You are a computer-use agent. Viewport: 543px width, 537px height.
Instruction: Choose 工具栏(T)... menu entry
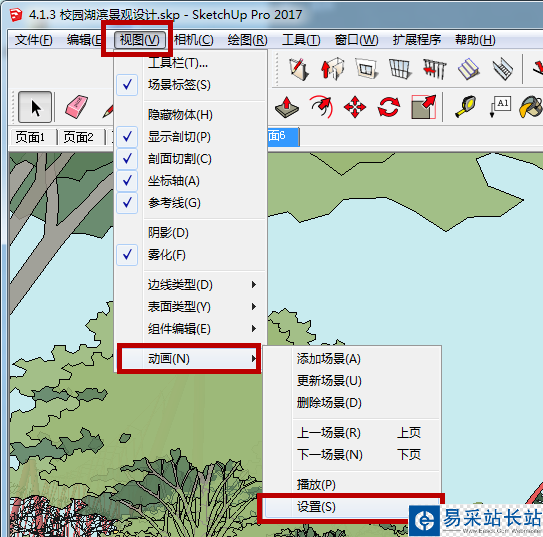[x=190, y=63]
